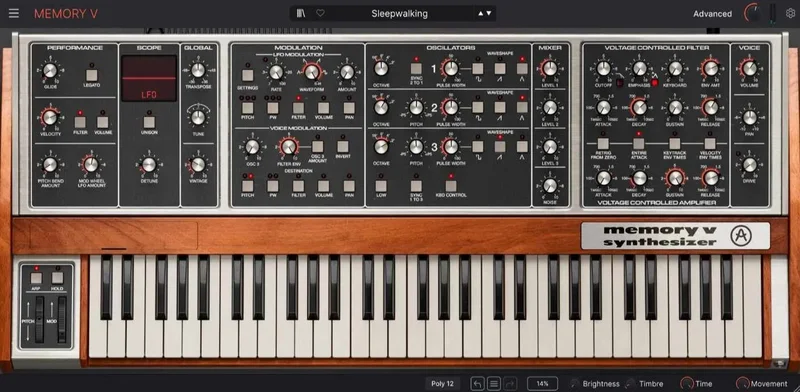Enable oscillator 3 triangle waveshape
The width and height of the screenshot is (800, 392).
pyautogui.click(x=522, y=146)
